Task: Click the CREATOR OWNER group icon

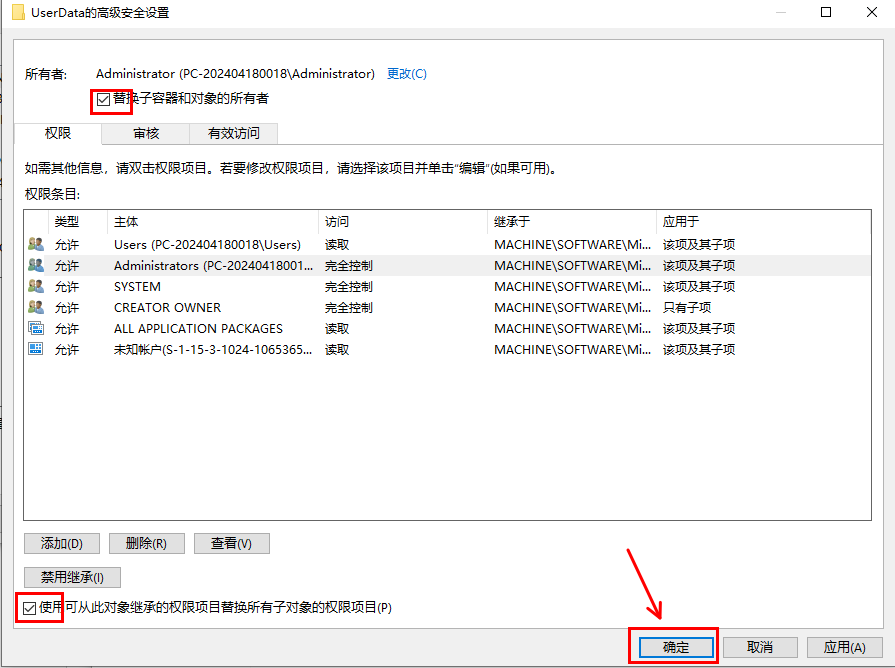Action: click(x=36, y=308)
